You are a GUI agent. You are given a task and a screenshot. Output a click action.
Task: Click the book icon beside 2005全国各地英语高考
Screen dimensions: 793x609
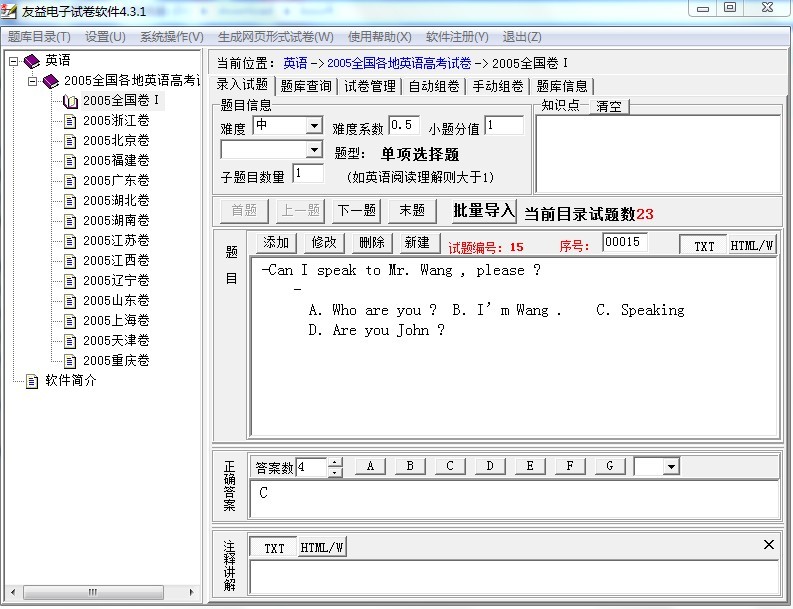tap(51, 81)
